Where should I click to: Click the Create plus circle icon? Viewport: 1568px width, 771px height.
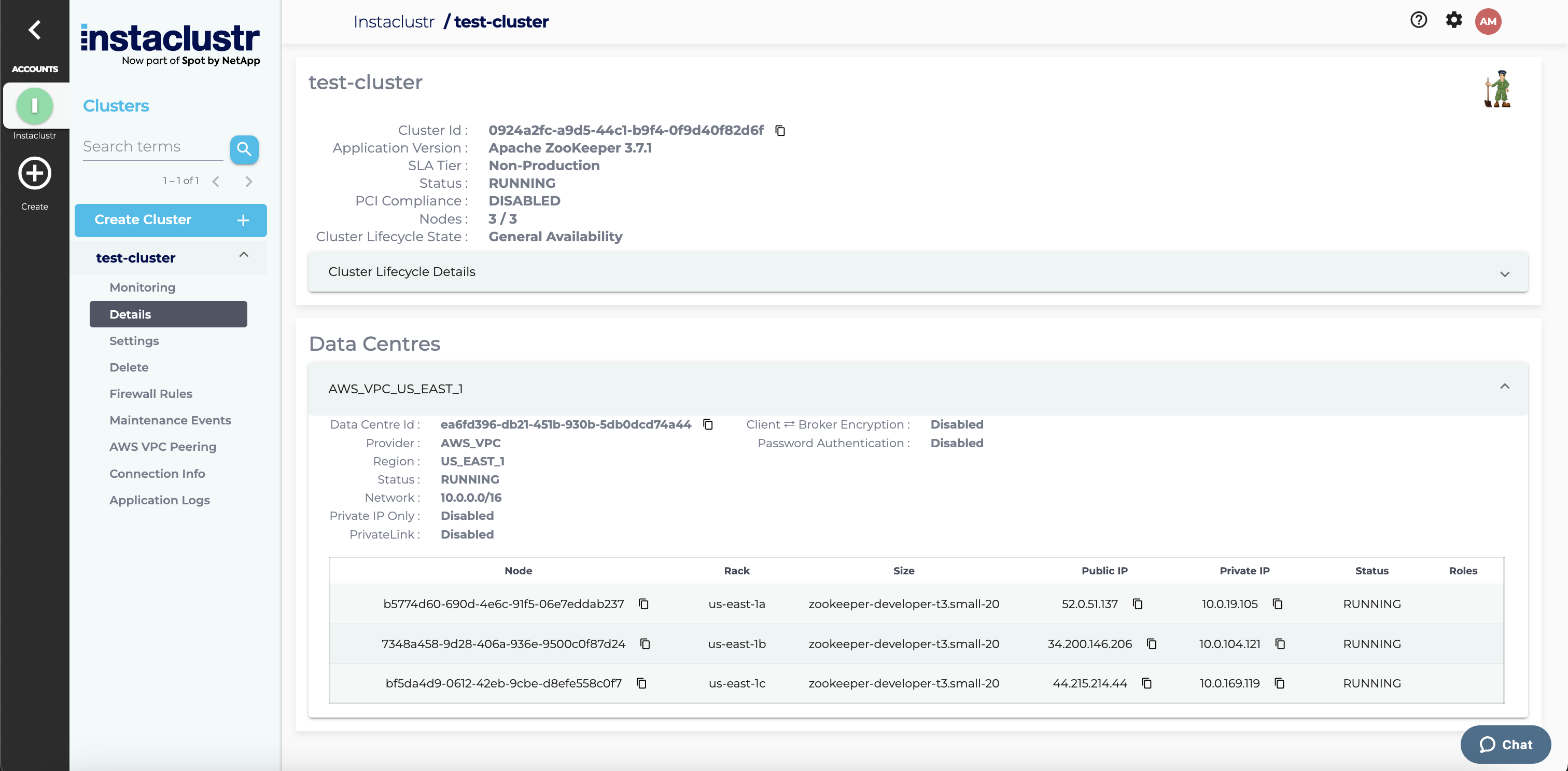tap(35, 174)
